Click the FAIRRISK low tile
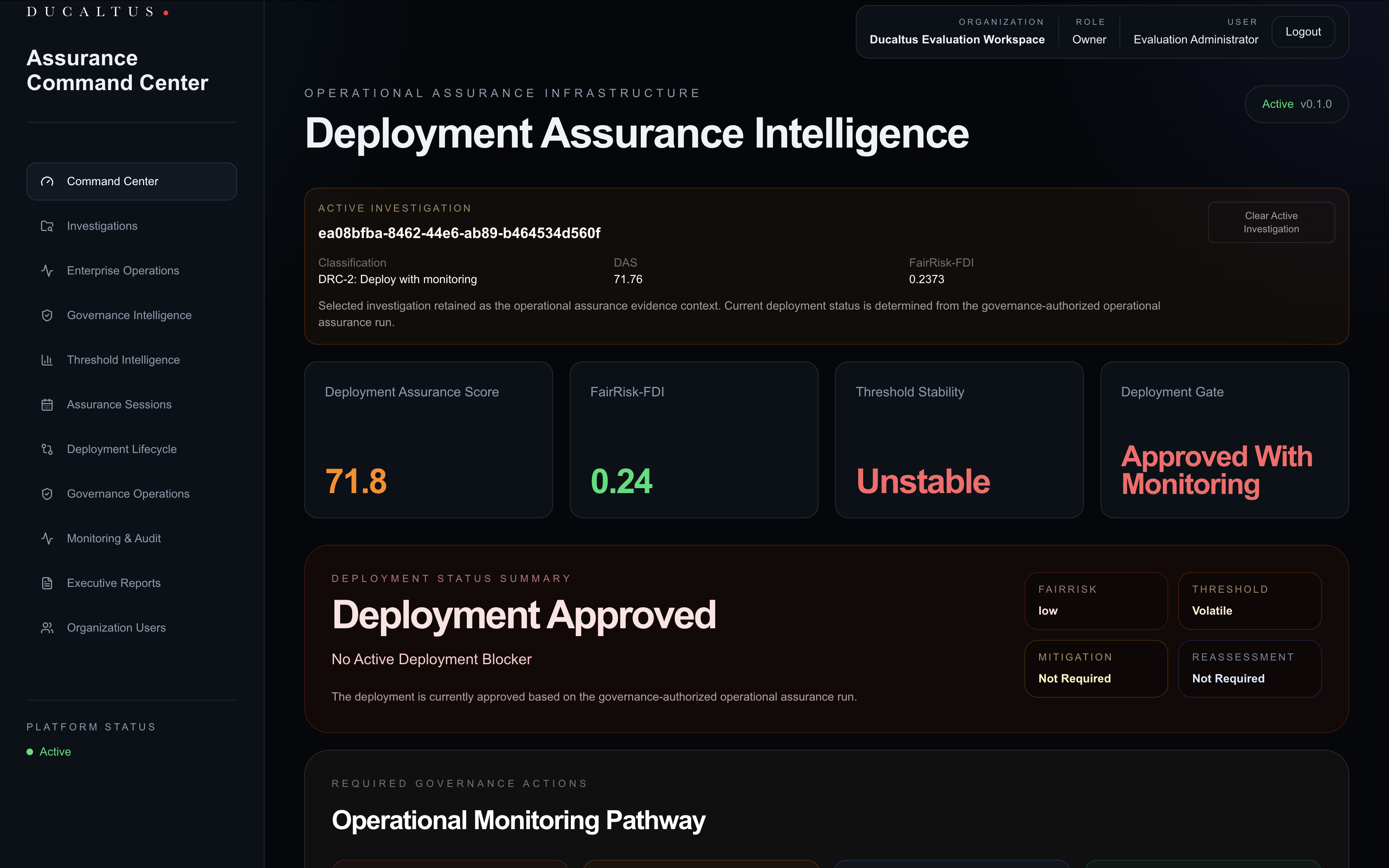 [x=1096, y=601]
